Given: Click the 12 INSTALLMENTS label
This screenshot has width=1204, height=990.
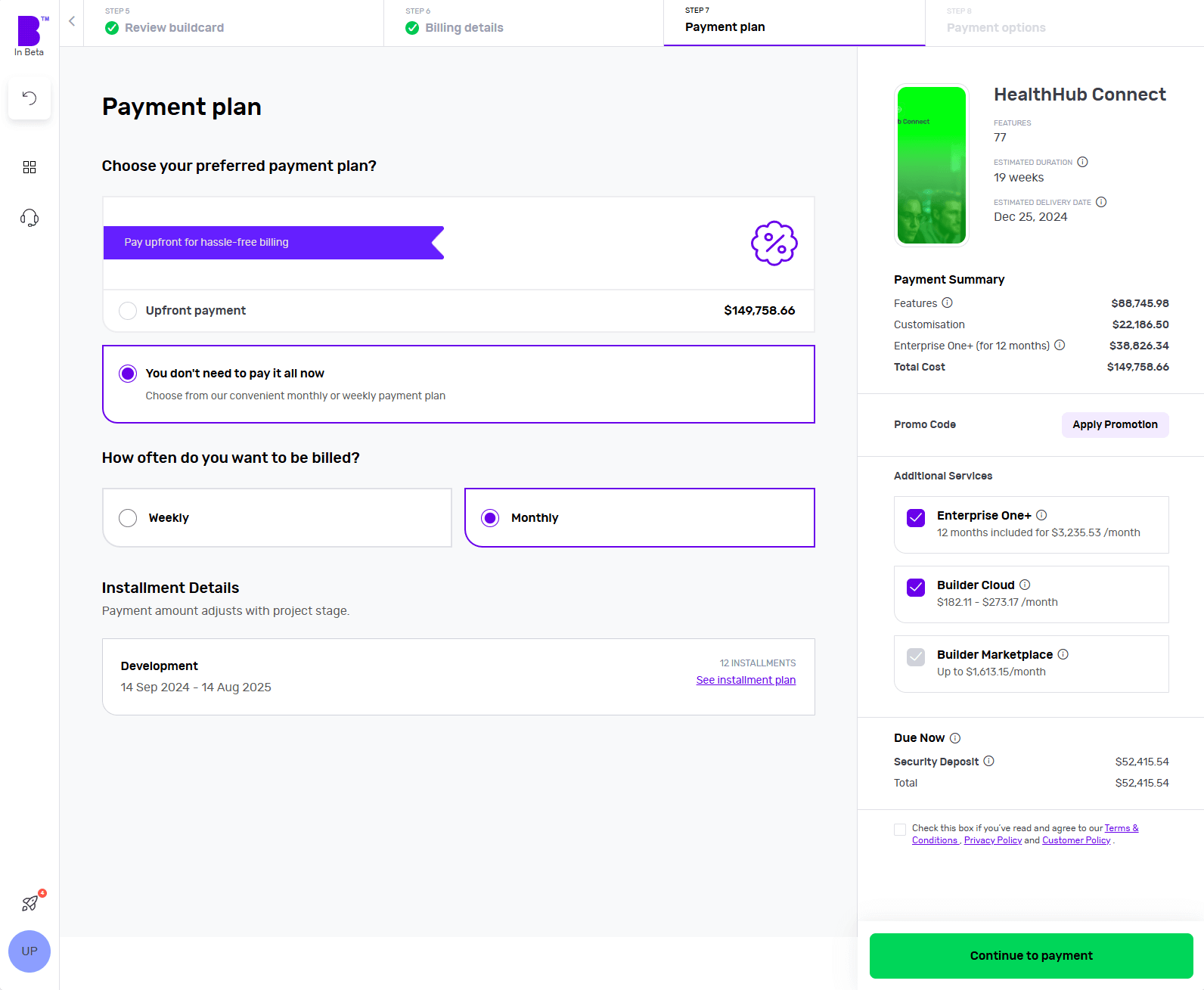Looking at the screenshot, I should click(x=758, y=663).
